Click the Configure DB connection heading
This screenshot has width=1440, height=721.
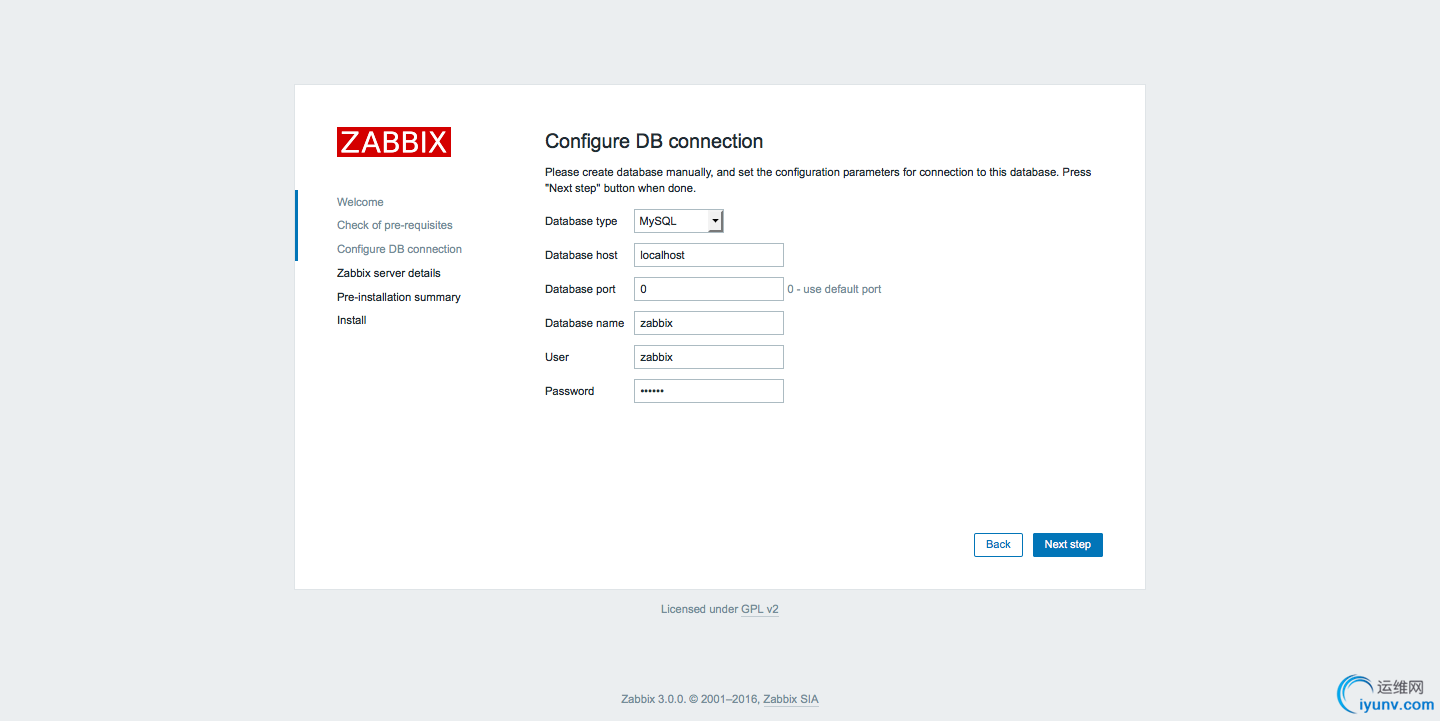[x=654, y=141]
